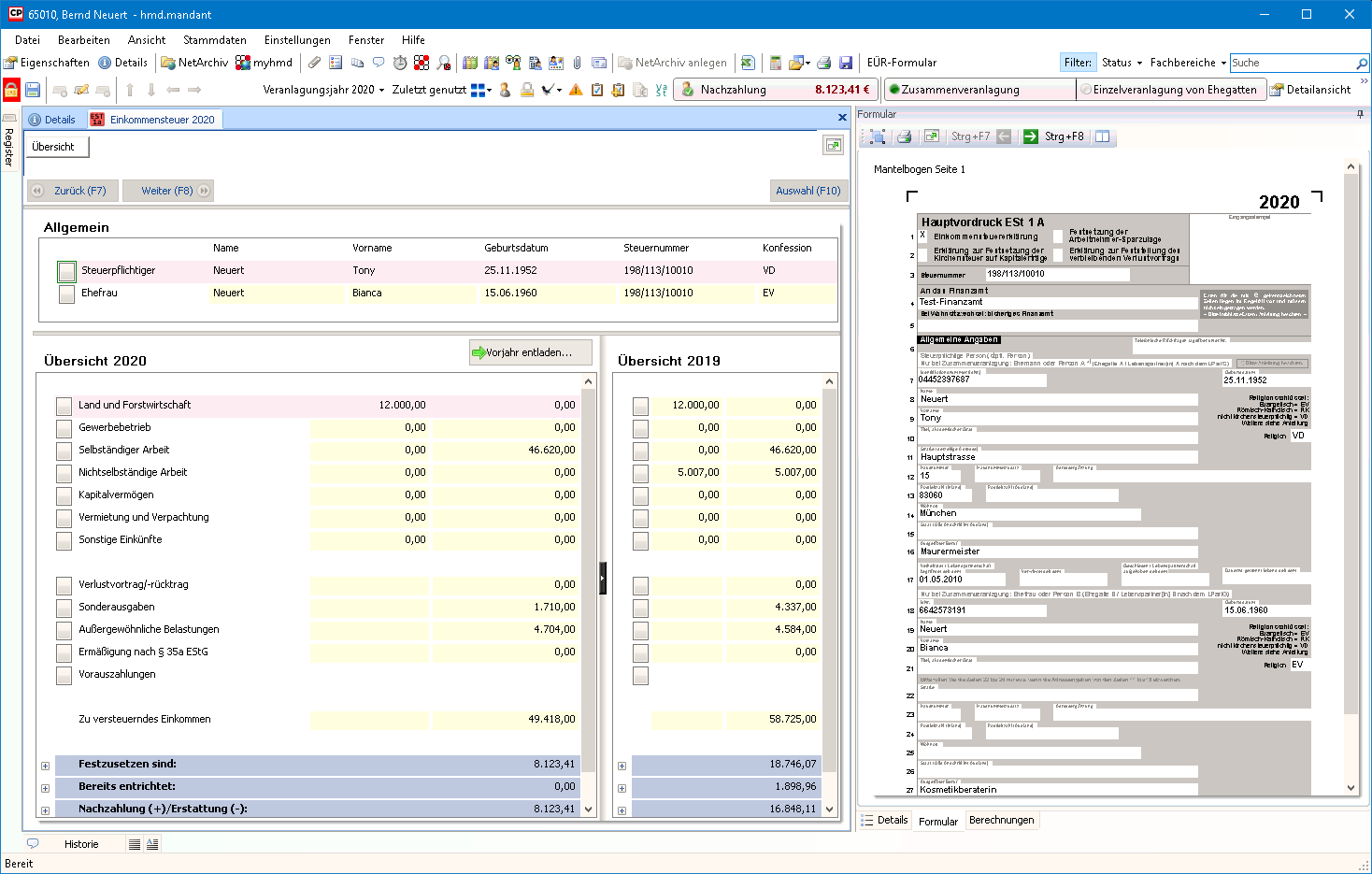Click the paperclip attachment toolbar icon
Screen dimensions: 1372x874
coord(315,63)
